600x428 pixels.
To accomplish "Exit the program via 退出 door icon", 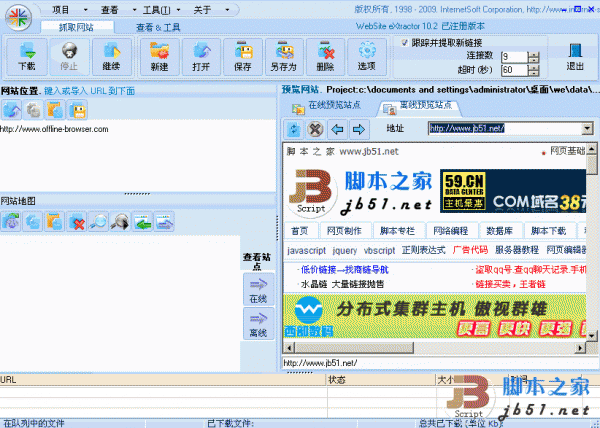I will [x=575, y=57].
